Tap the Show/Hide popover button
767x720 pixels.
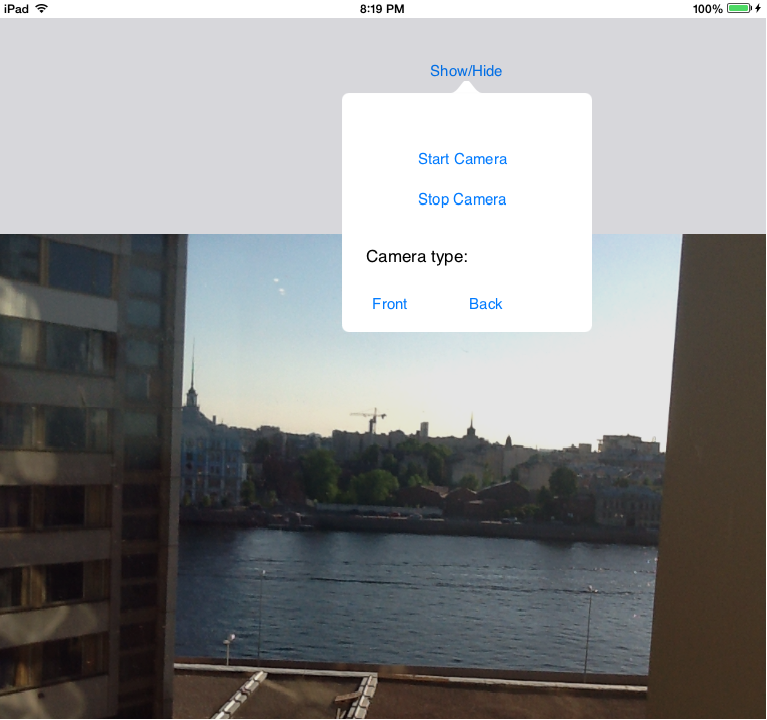(x=466, y=71)
